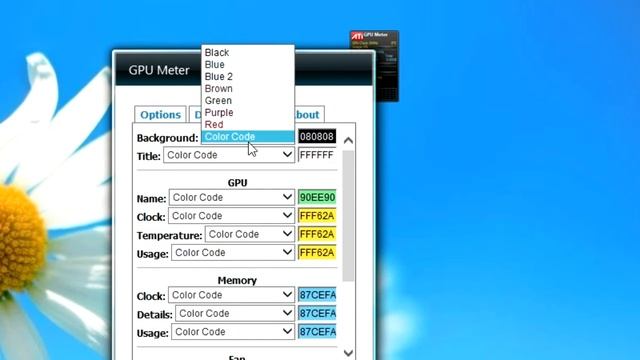The image size is (640, 360).
Task: Click the GPU Usage FFF62A color field
Action: tap(317, 253)
